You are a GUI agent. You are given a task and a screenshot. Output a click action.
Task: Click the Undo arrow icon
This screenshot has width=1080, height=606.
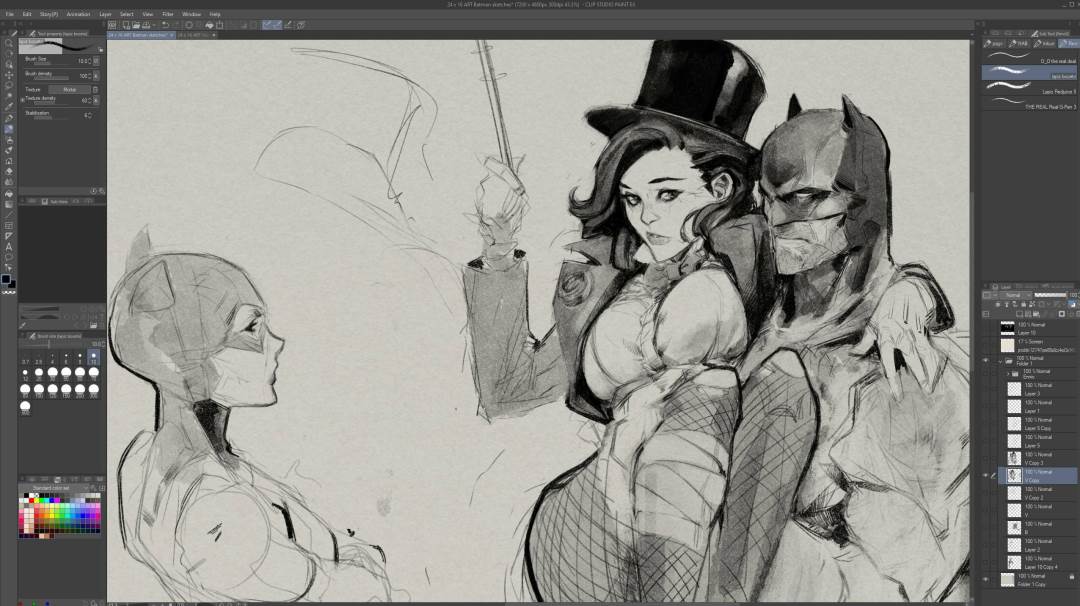[165, 25]
